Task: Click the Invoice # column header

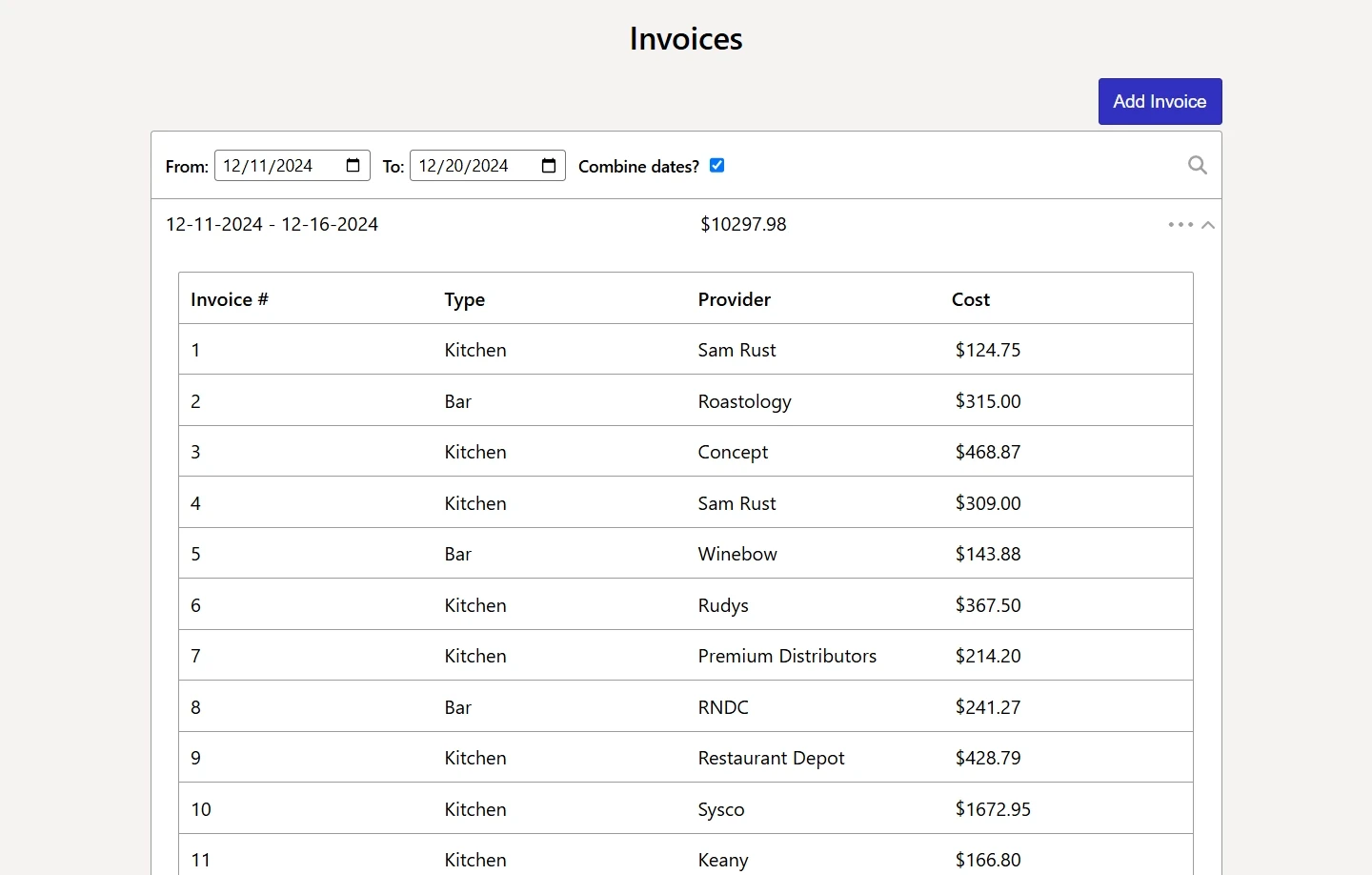Action: click(229, 298)
